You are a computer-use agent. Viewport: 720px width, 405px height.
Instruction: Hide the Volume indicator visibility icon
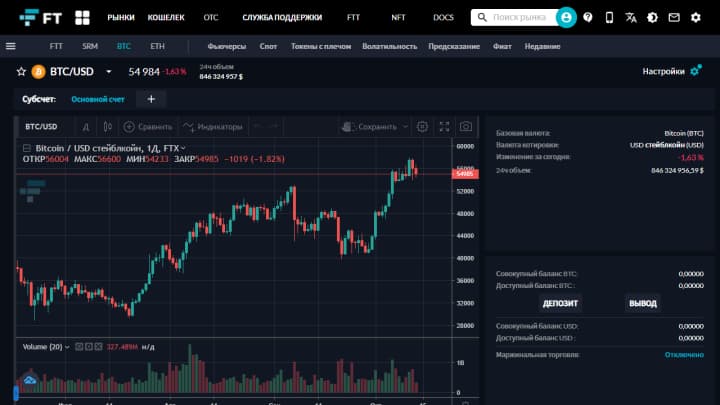coord(79,347)
